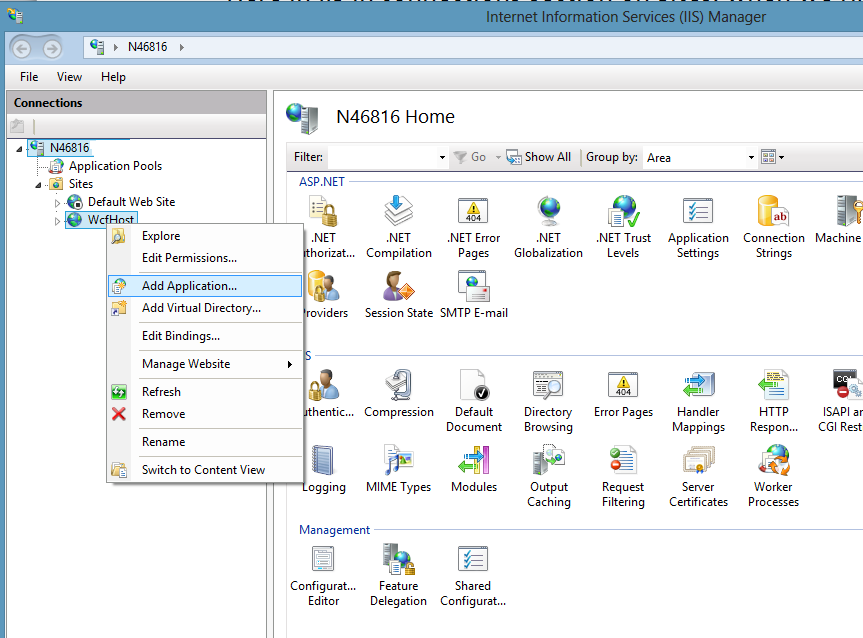Open the Directory Browsing feature

[548, 398]
